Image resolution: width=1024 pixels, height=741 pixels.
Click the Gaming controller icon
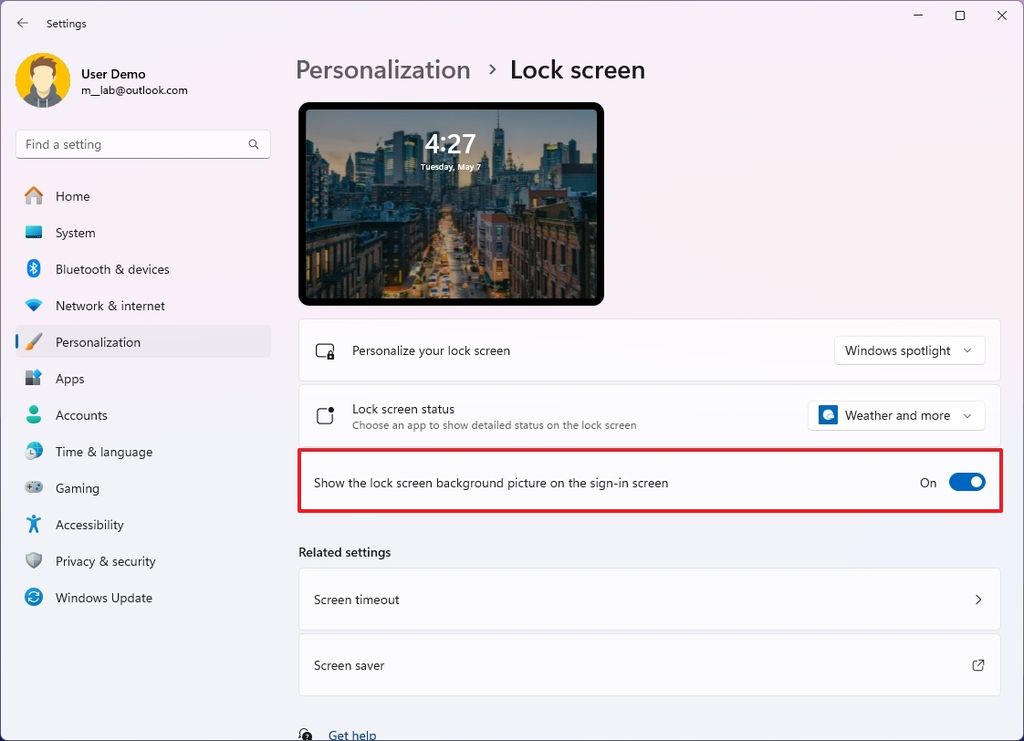point(33,488)
